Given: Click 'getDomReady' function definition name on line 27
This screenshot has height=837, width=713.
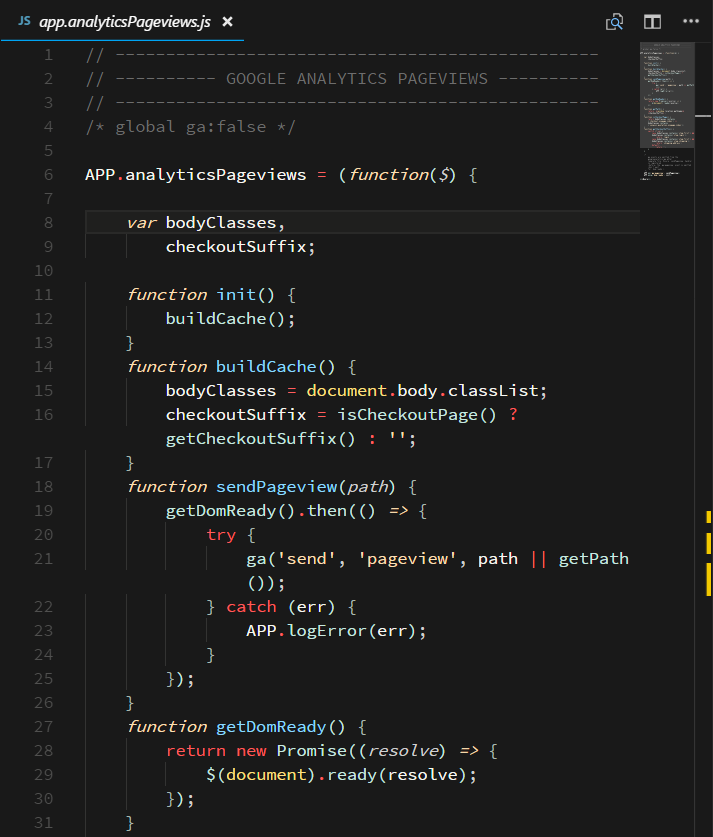Looking at the screenshot, I should click(x=271, y=728).
